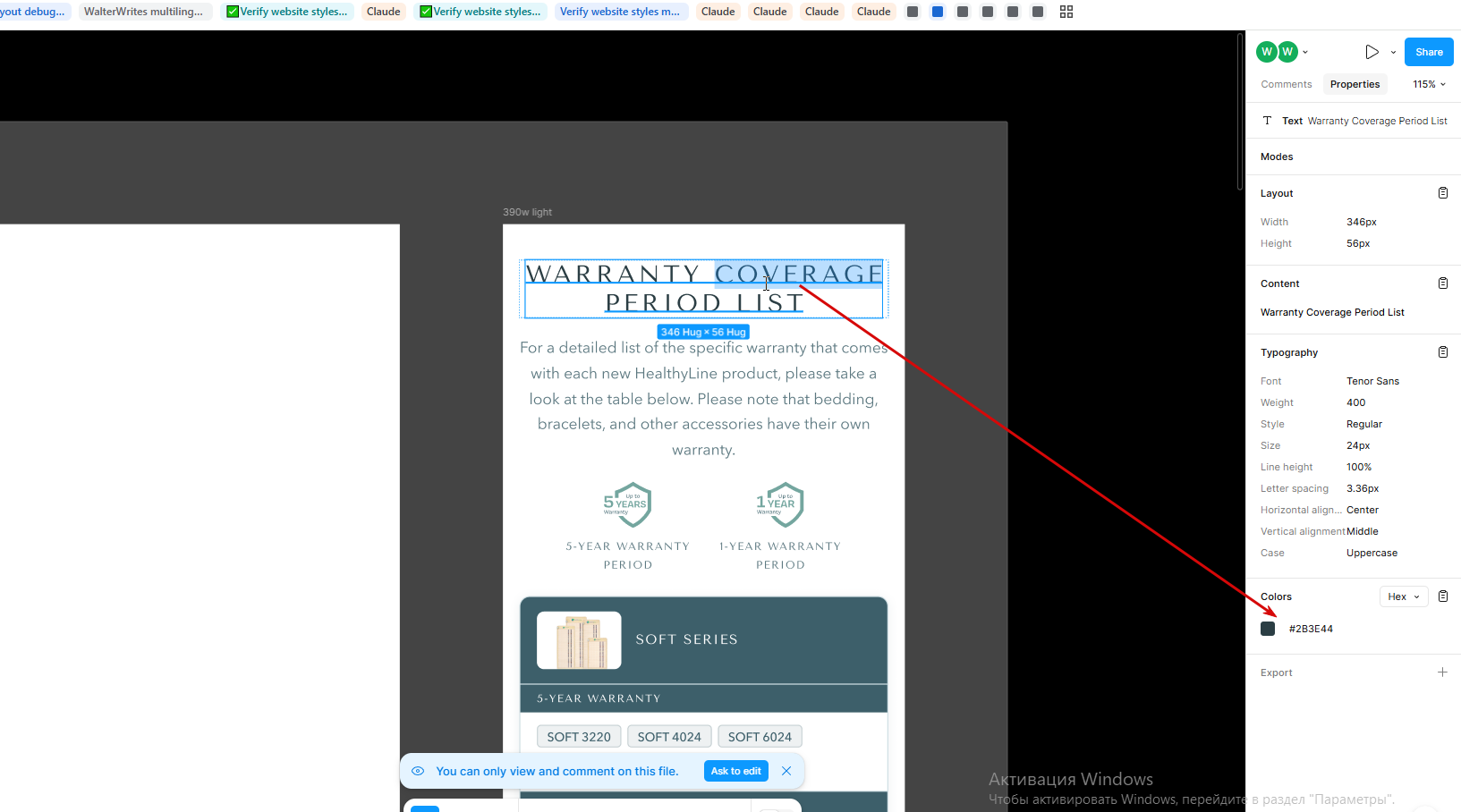This screenshot has height=812, width=1461.
Task: Copy the Colors section with its clipboard icon
Action: 1443,596
